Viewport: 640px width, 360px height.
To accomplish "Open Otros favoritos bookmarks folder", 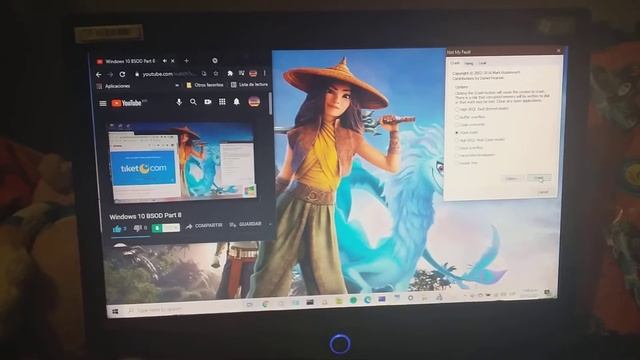I will [x=204, y=85].
